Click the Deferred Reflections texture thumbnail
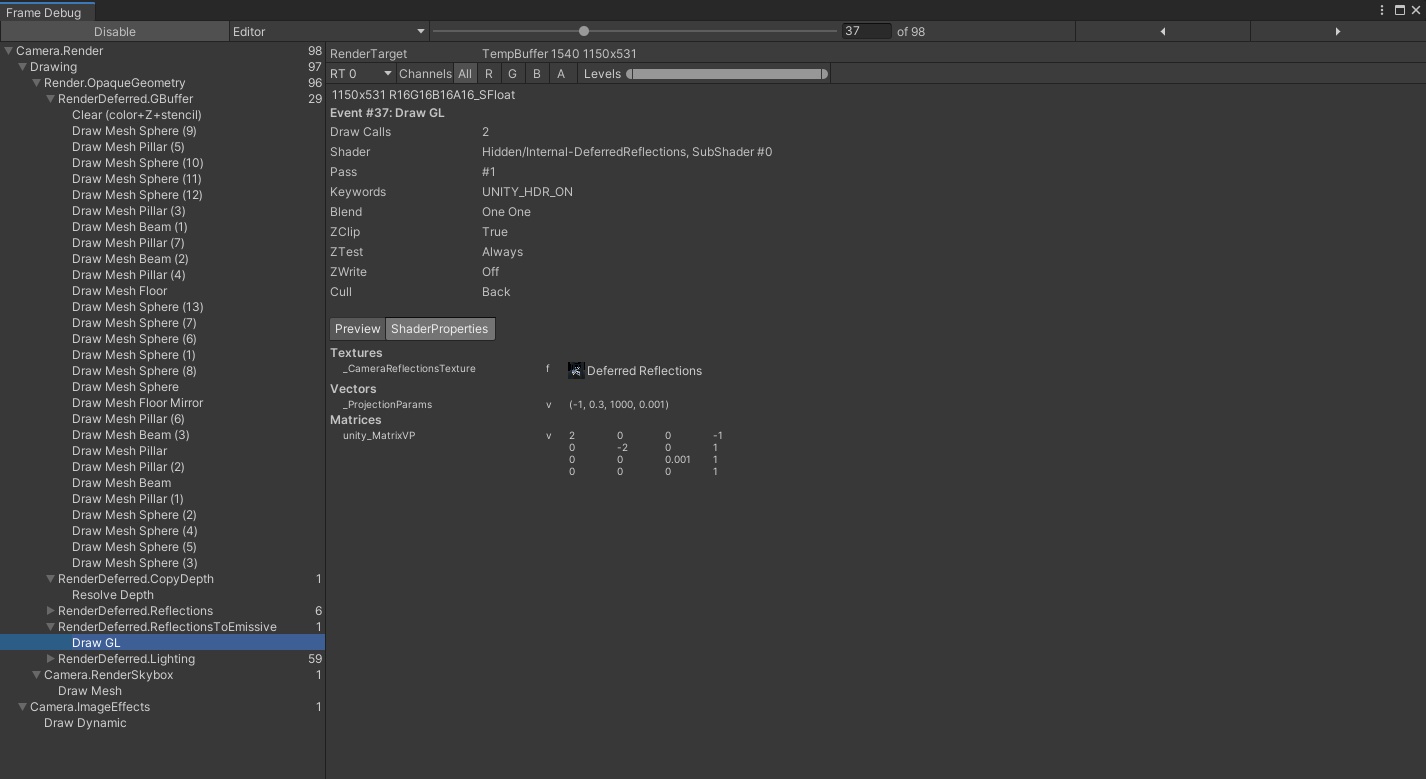This screenshot has width=1426, height=779. tap(576, 370)
